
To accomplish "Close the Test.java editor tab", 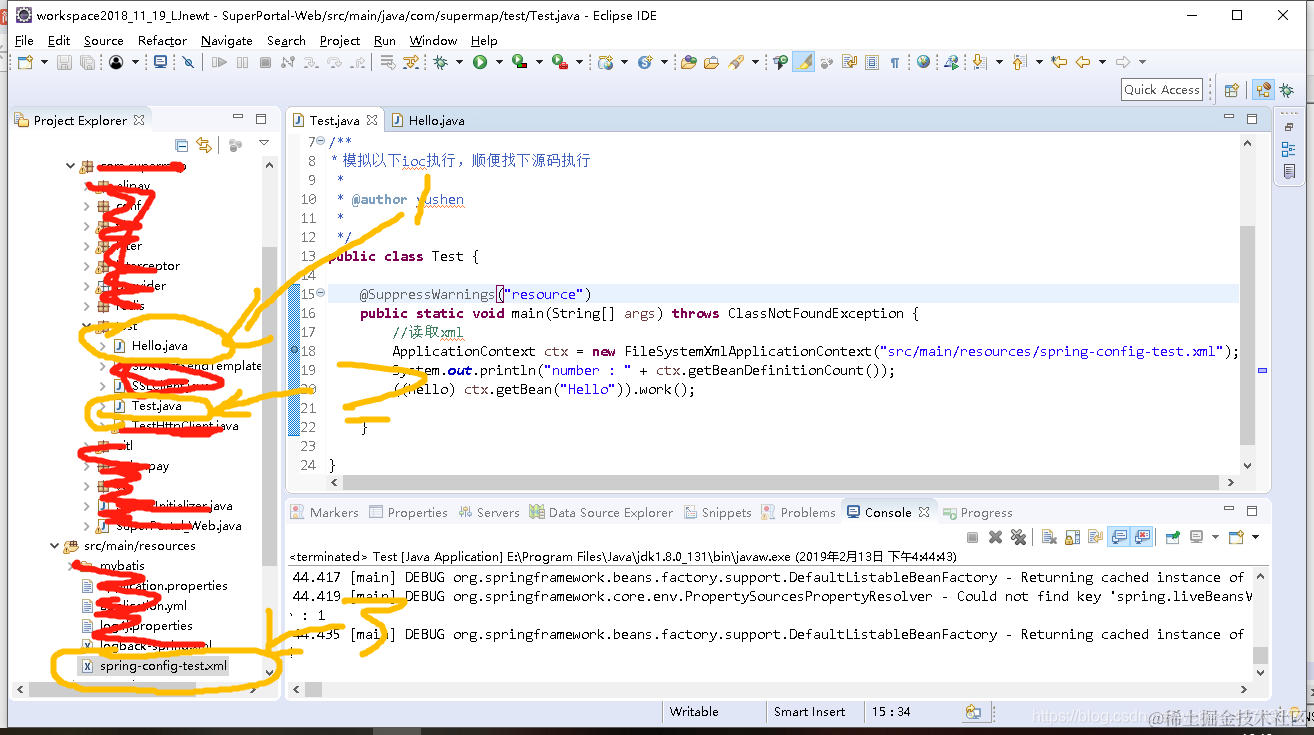I will (x=372, y=120).
